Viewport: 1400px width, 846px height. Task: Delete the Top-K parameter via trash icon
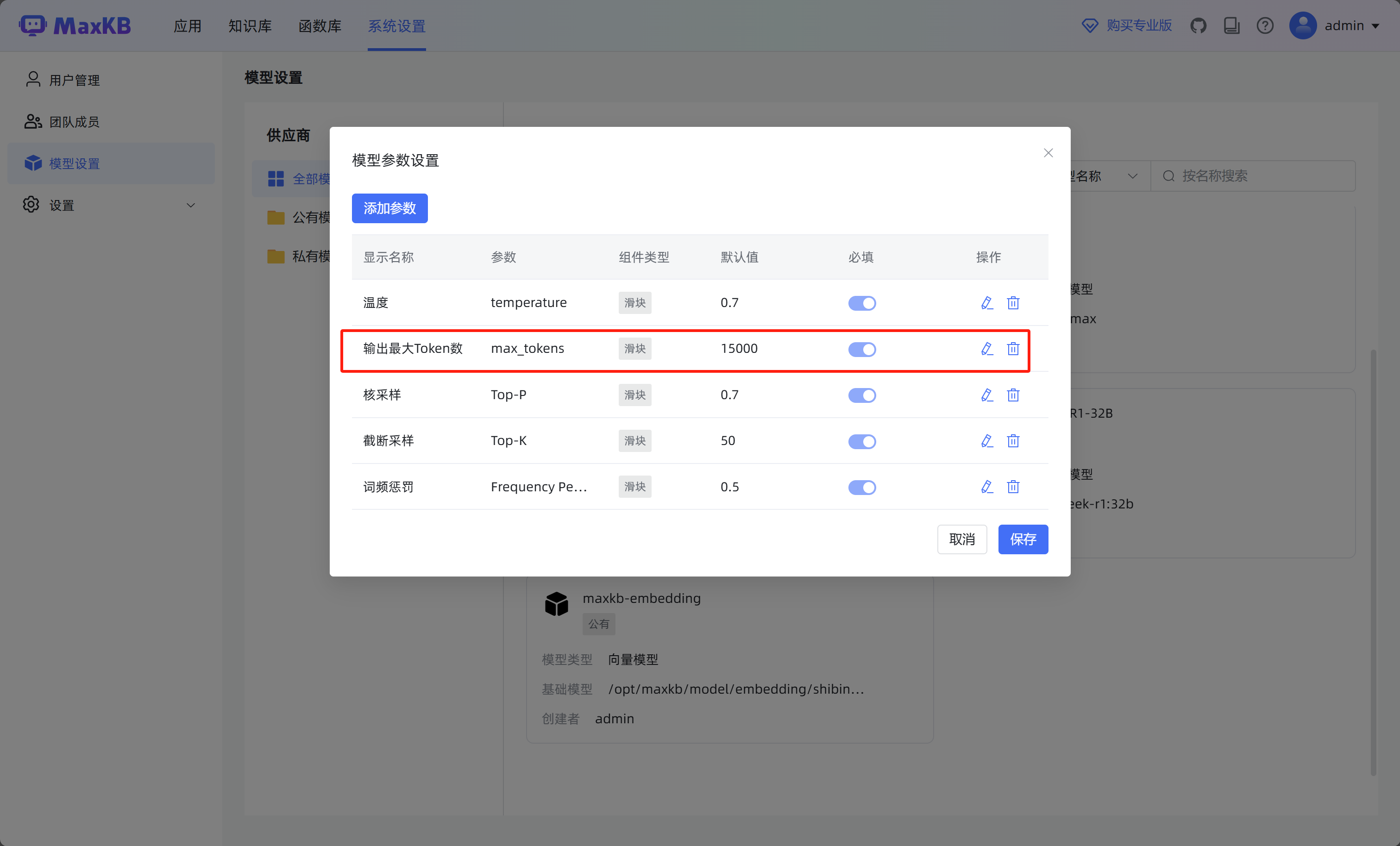(1013, 441)
